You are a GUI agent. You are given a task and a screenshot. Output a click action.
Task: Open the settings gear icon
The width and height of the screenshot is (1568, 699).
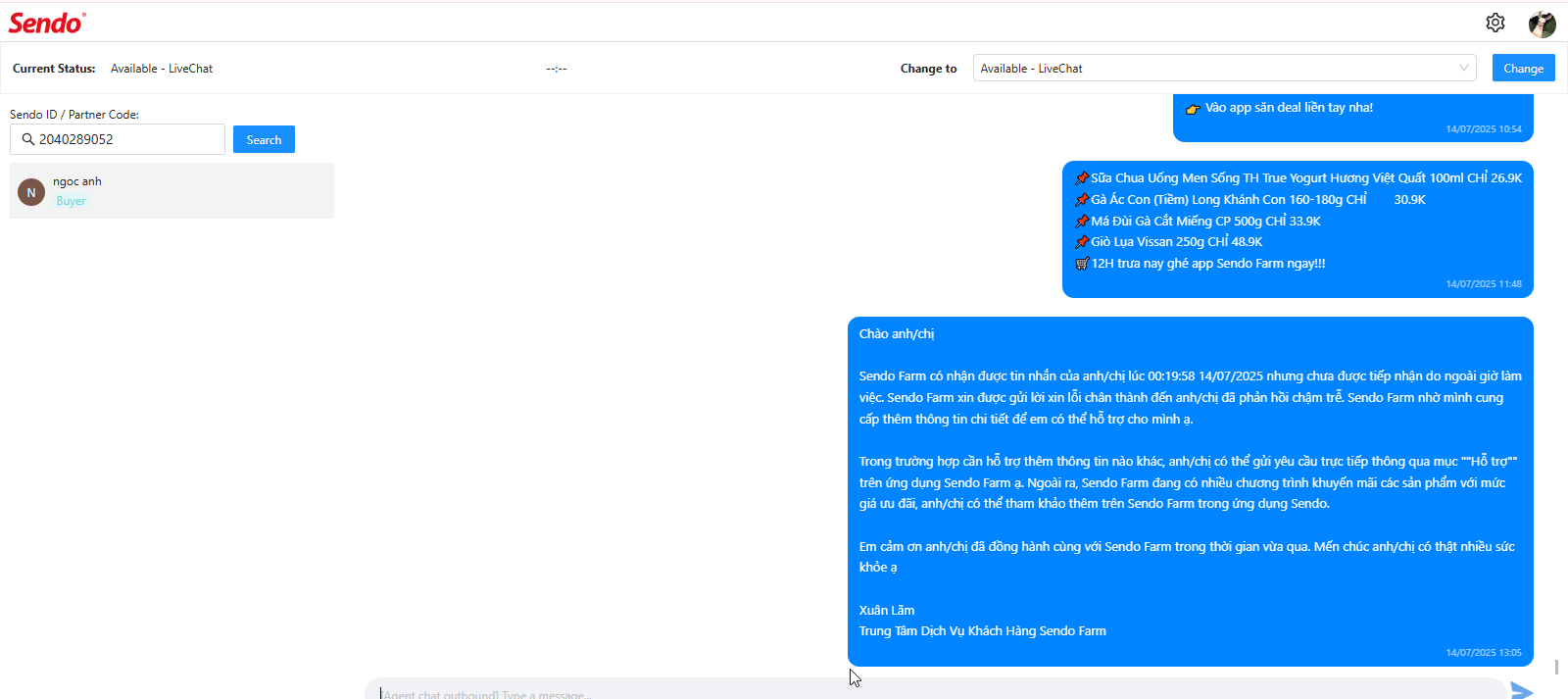tap(1495, 23)
